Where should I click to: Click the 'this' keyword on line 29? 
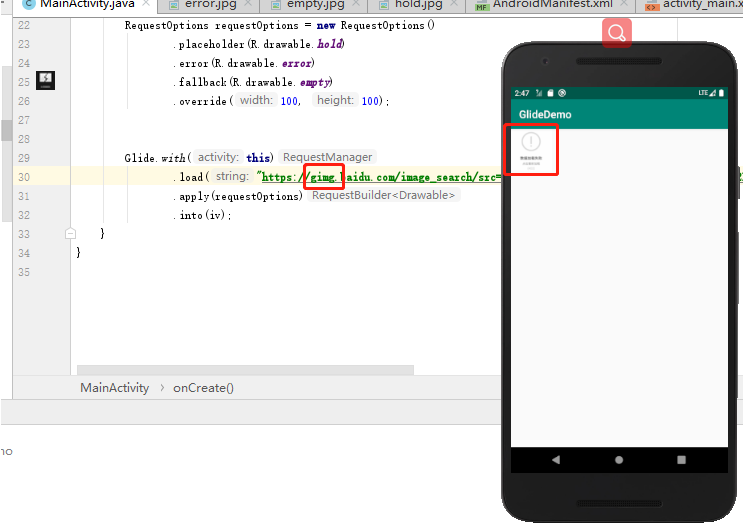[x=258, y=158]
